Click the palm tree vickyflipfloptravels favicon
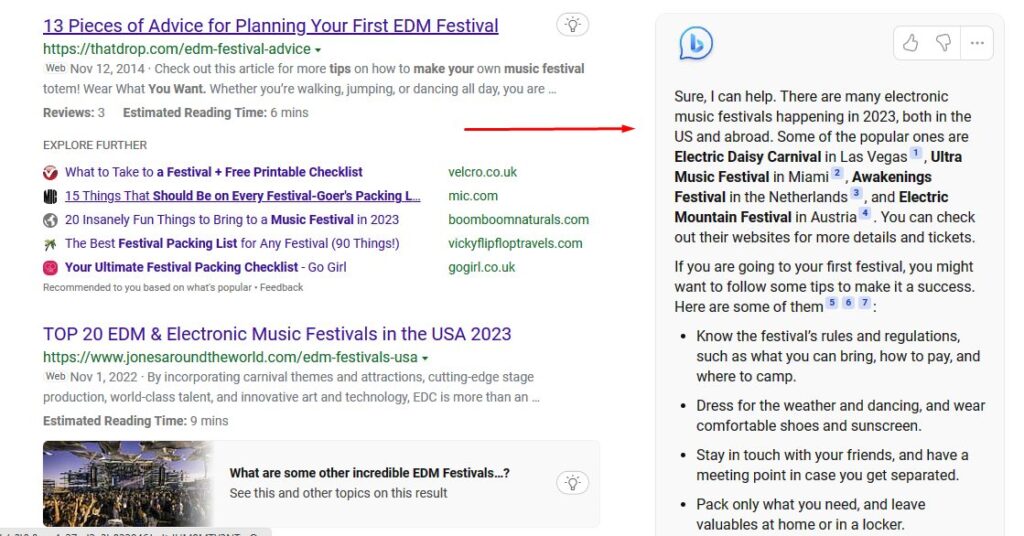 tap(50, 244)
